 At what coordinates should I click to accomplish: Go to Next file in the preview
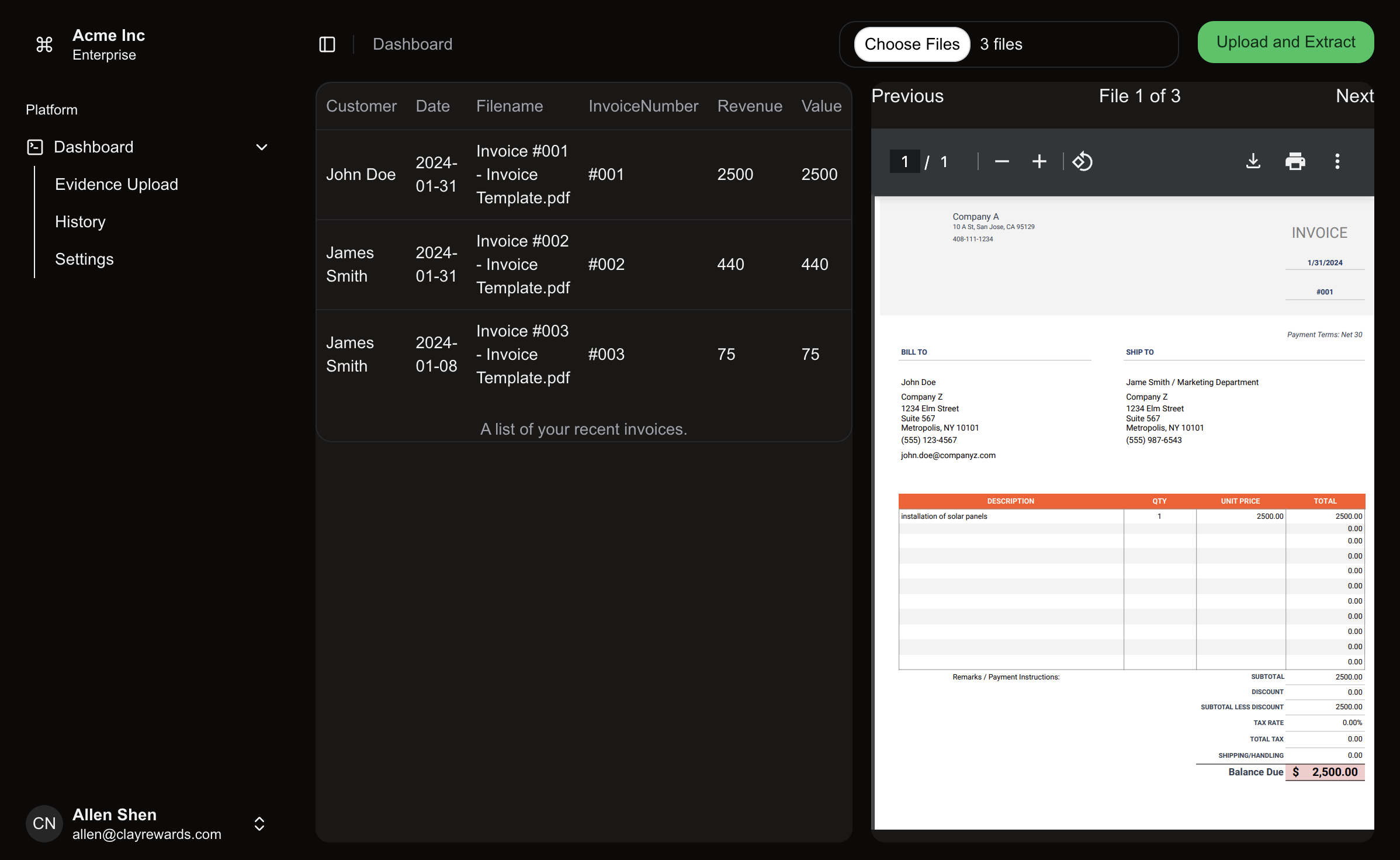tap(1354, 96)
